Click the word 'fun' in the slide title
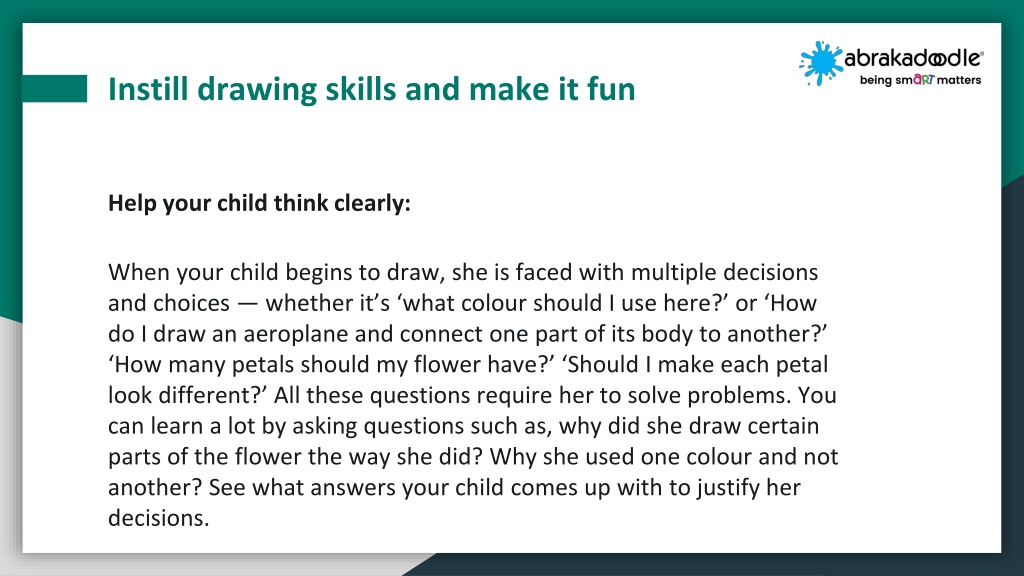 611,89
